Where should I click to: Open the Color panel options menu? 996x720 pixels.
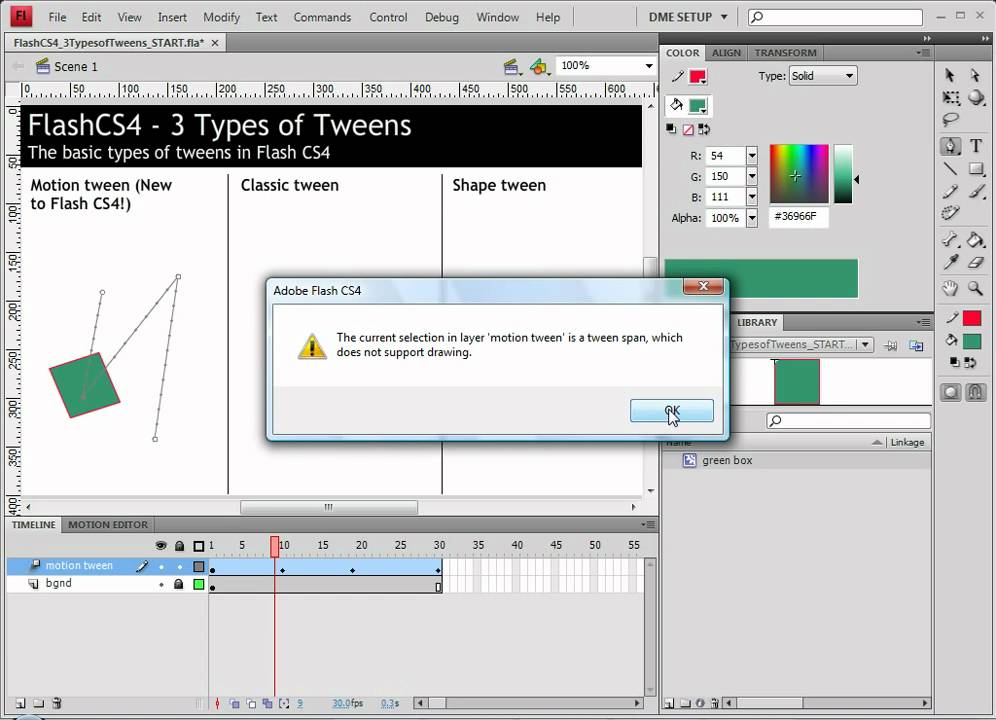[924, 53]
